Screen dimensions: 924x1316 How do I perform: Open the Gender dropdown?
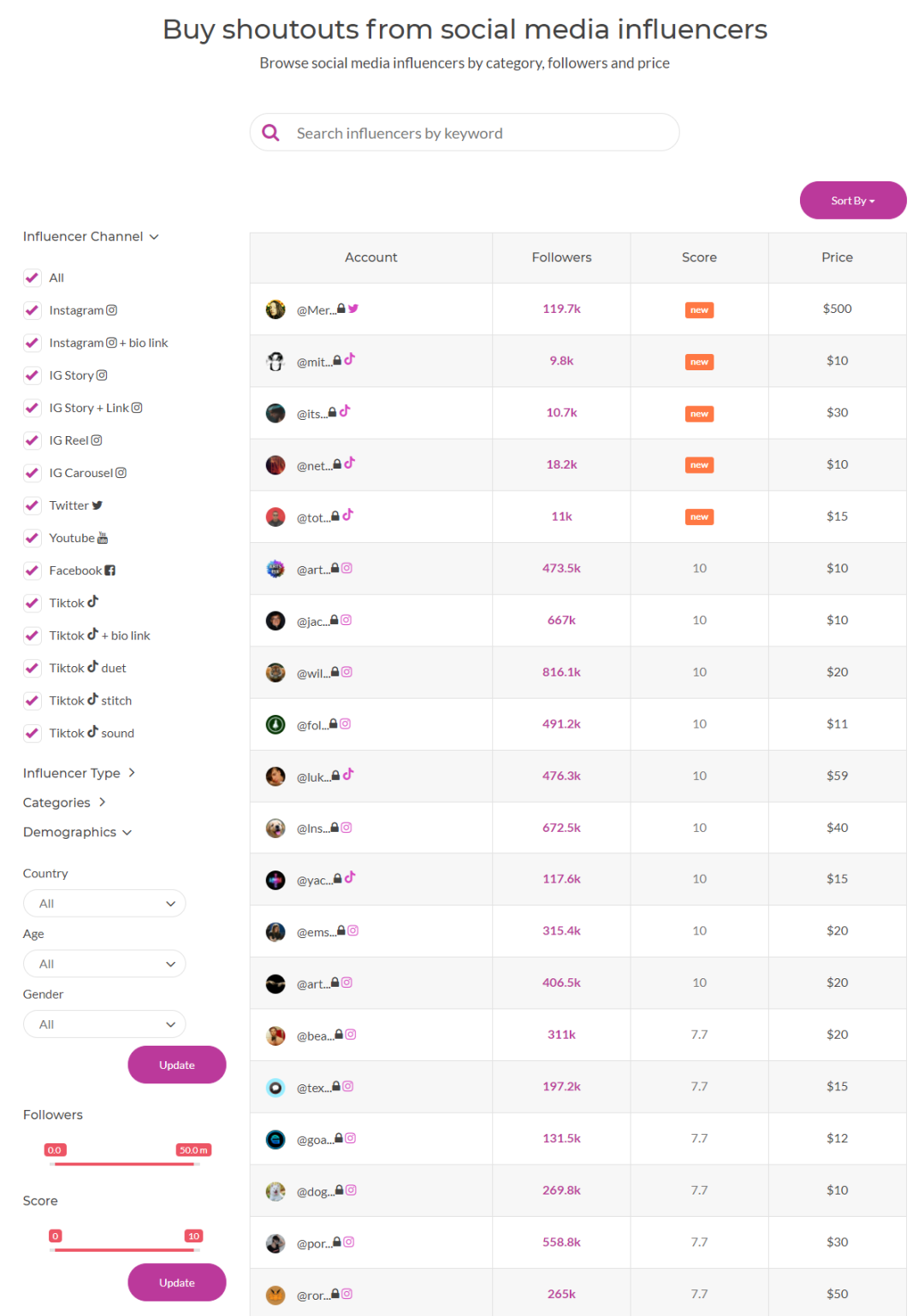coord(104,1024)
